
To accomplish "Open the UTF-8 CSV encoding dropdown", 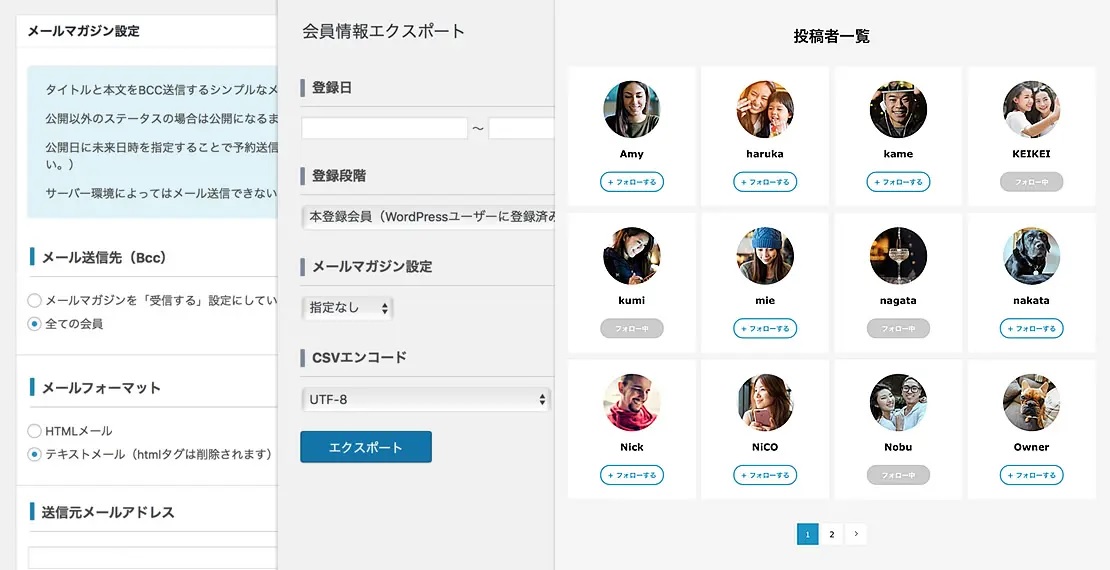I will click(x=426, y=400).
